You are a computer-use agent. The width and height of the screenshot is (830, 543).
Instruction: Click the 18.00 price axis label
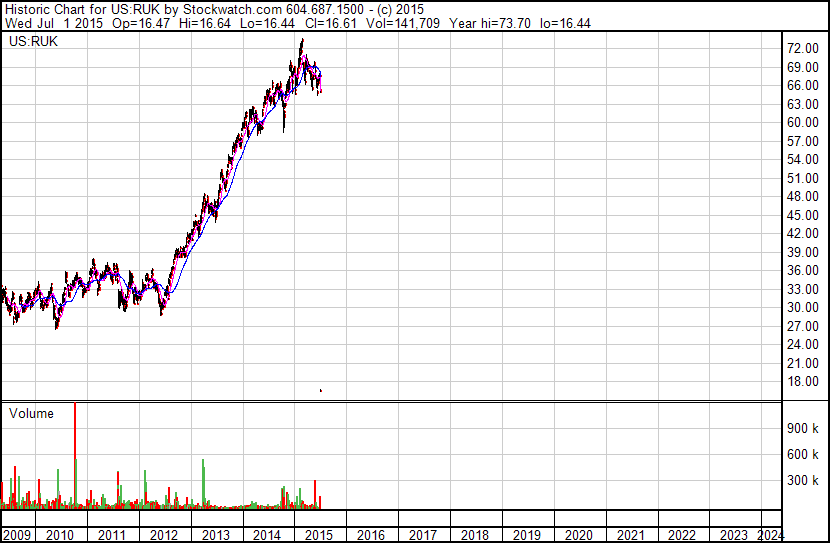[x=804, y=382]
